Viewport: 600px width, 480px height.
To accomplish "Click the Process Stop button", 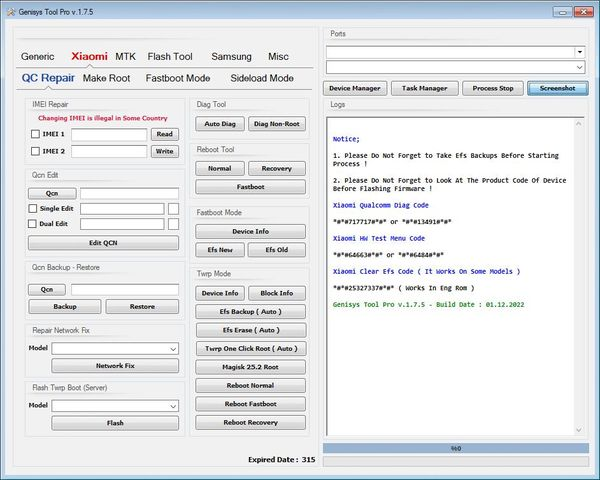I will click(x=493, y=88).
